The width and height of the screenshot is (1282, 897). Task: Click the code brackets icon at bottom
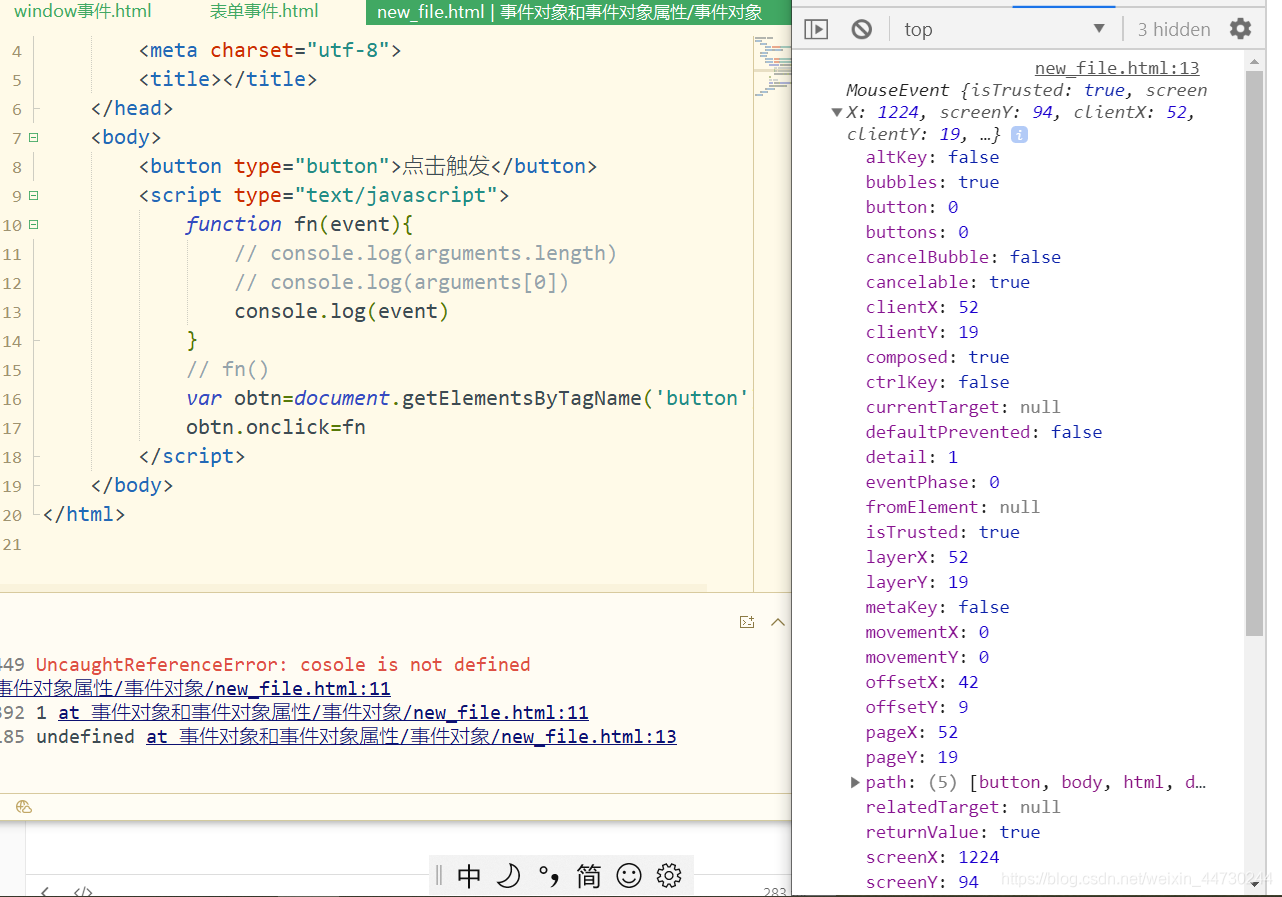coord(83,890)
